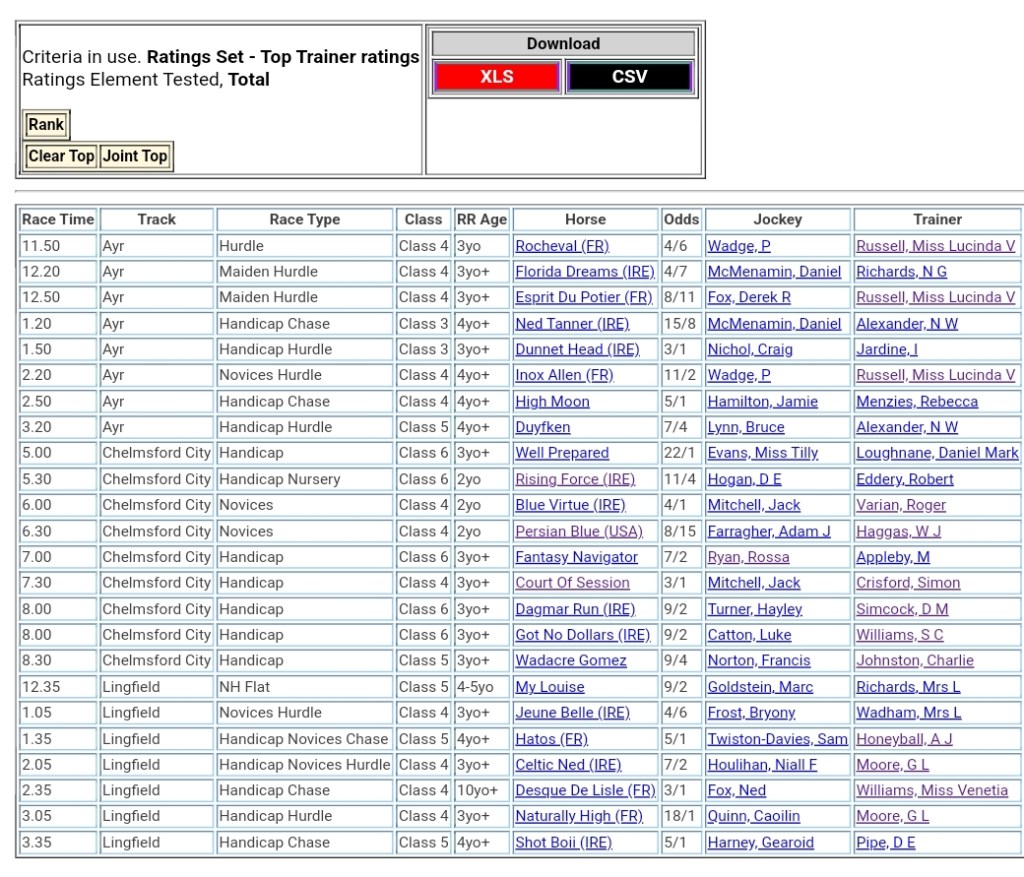The image size is (1024, 877).
Task: Select jockey McMenamin, Daniel in the 12.20 Ayr row
Action: [774, 272]
